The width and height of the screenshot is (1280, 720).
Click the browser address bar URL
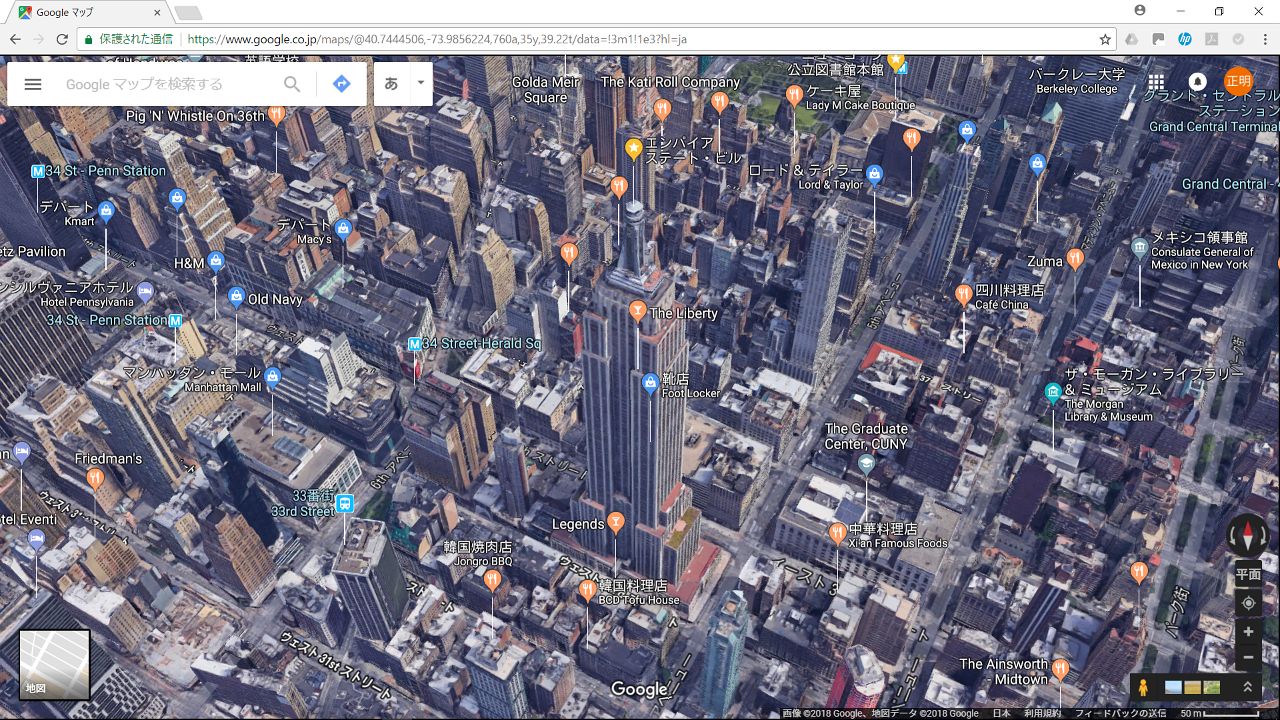(x=437, y=39)
